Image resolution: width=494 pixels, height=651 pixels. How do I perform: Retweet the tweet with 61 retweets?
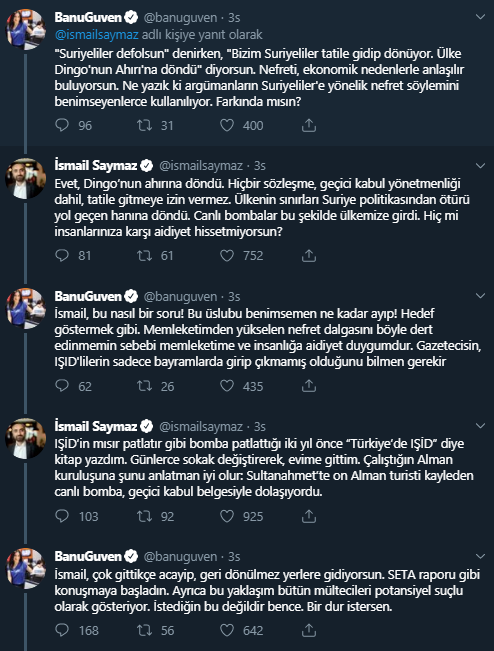(x=144, y=255)
